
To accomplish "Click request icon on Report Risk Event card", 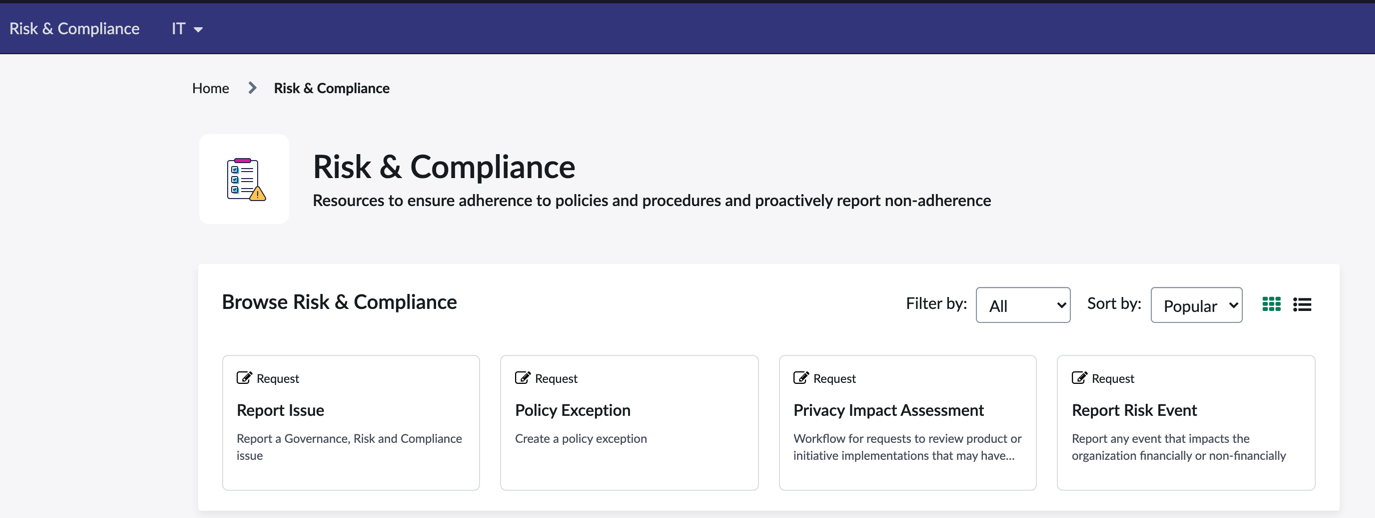I will pyautogui.click(x=1079, y=378).
